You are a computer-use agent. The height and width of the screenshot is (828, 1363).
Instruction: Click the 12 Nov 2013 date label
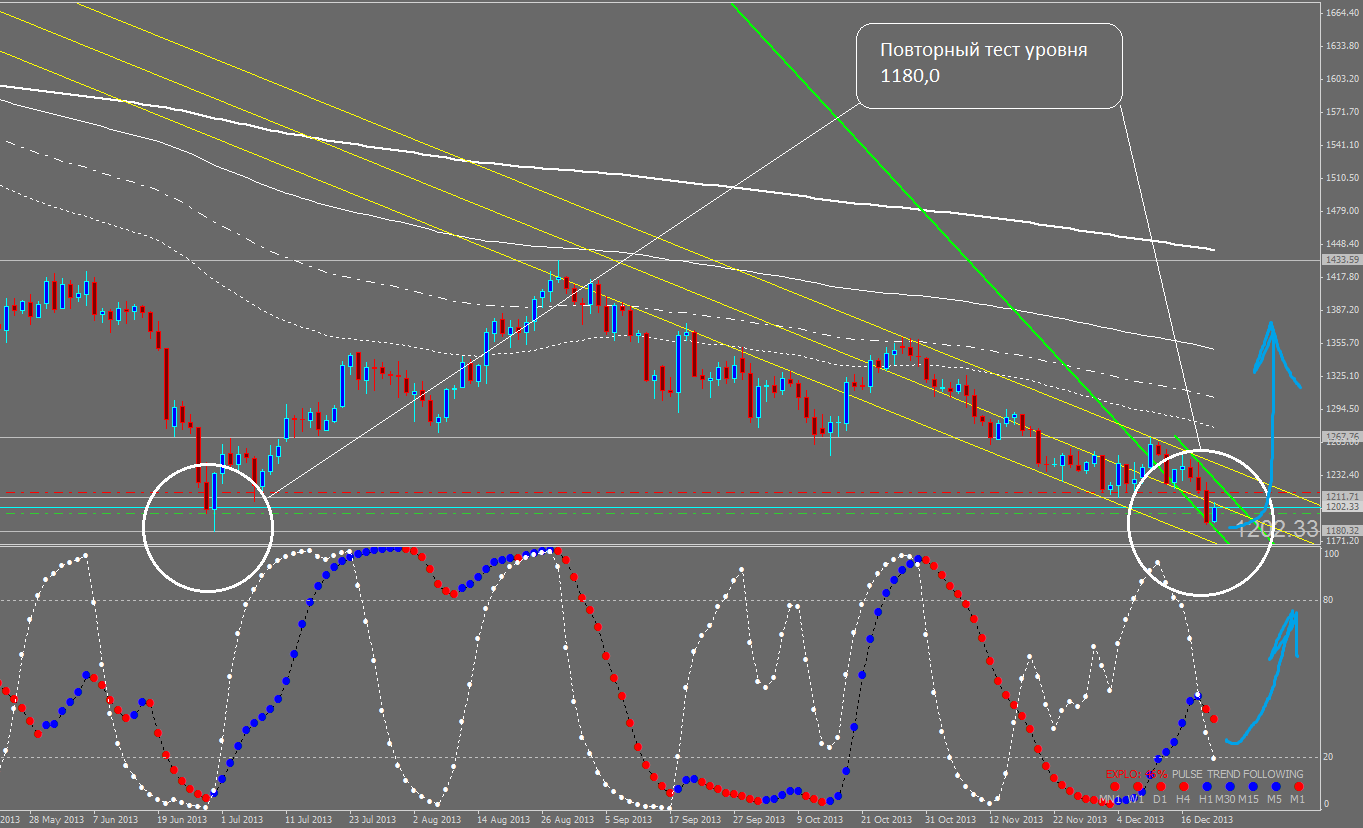point(1015,820)
